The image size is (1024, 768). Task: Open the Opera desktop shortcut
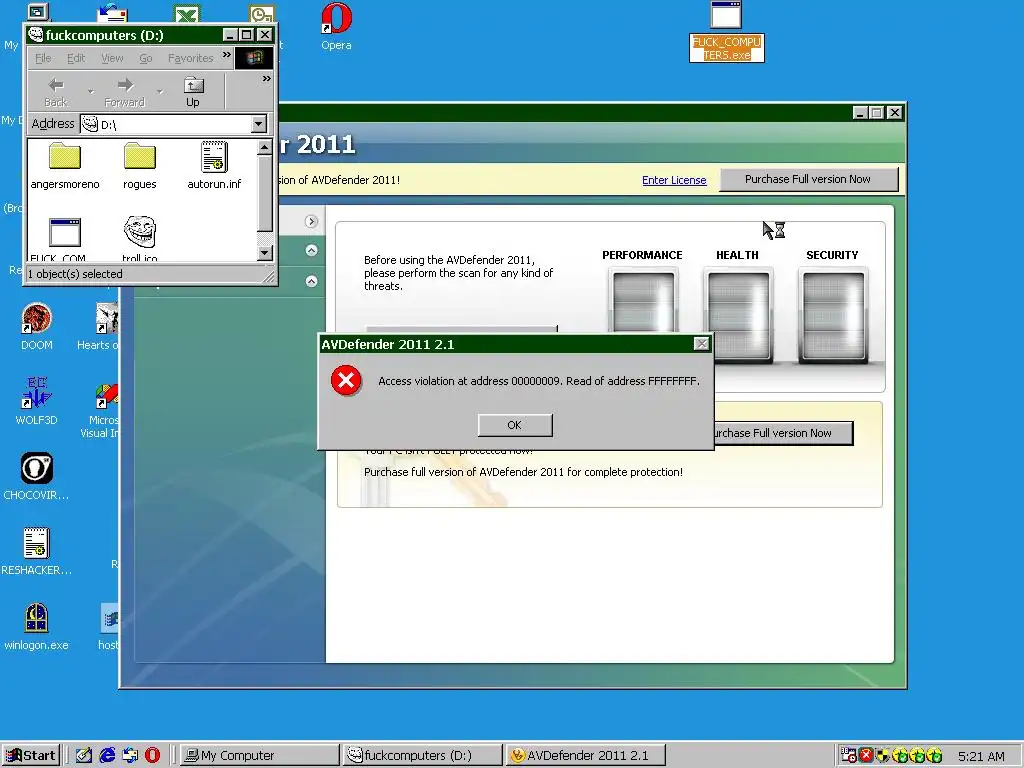tap(336, 26)
